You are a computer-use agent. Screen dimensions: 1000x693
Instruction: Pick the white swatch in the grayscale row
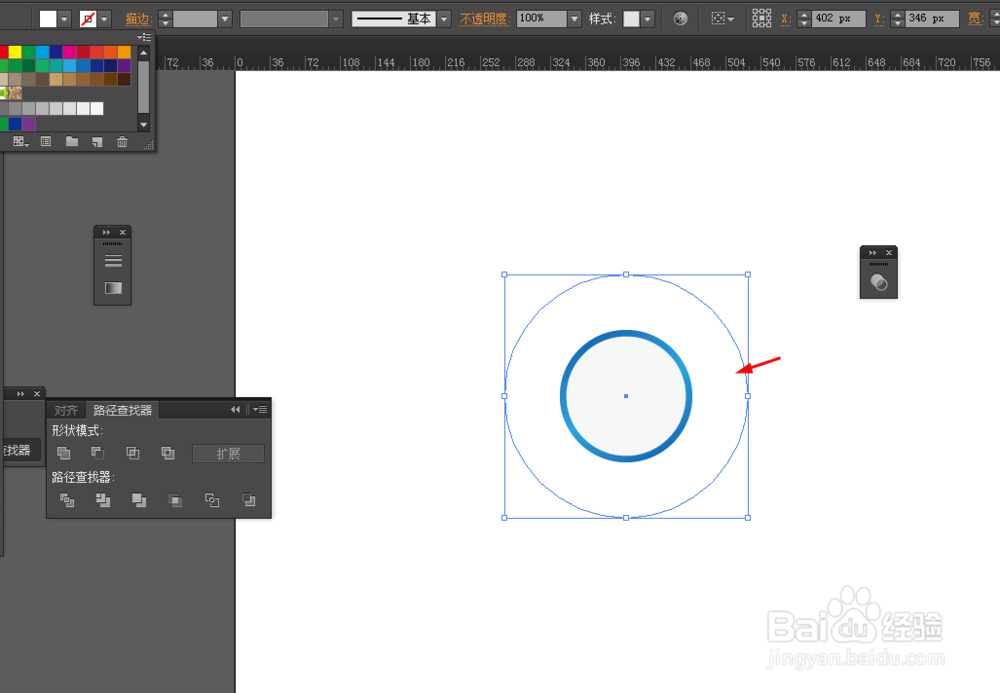97,108
